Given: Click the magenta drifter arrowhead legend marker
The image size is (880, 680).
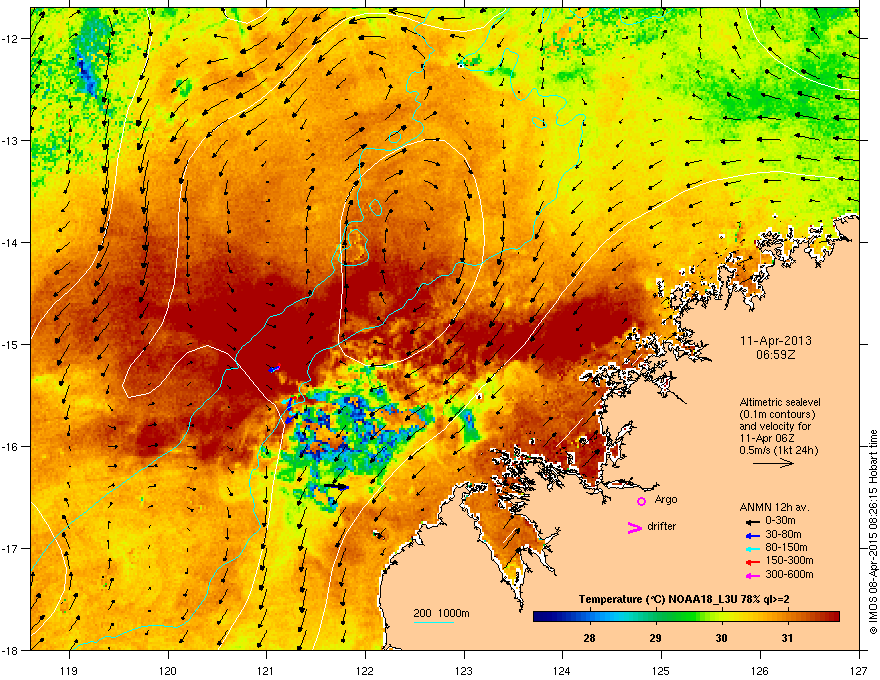Looking at the screenshot, I should [x=634, y=527].
